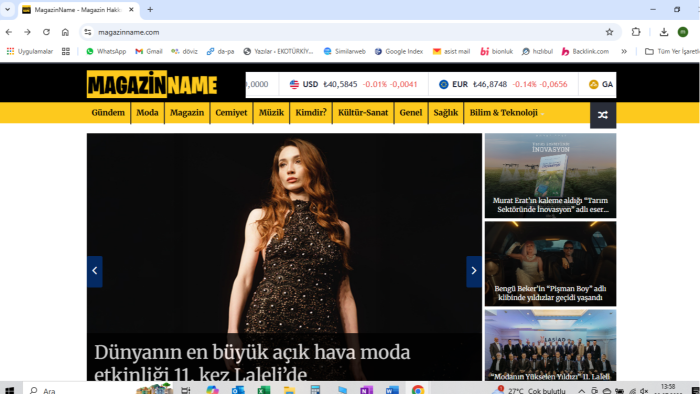Open Excel from the taskbar
The image size is (700, 394).
264,390
